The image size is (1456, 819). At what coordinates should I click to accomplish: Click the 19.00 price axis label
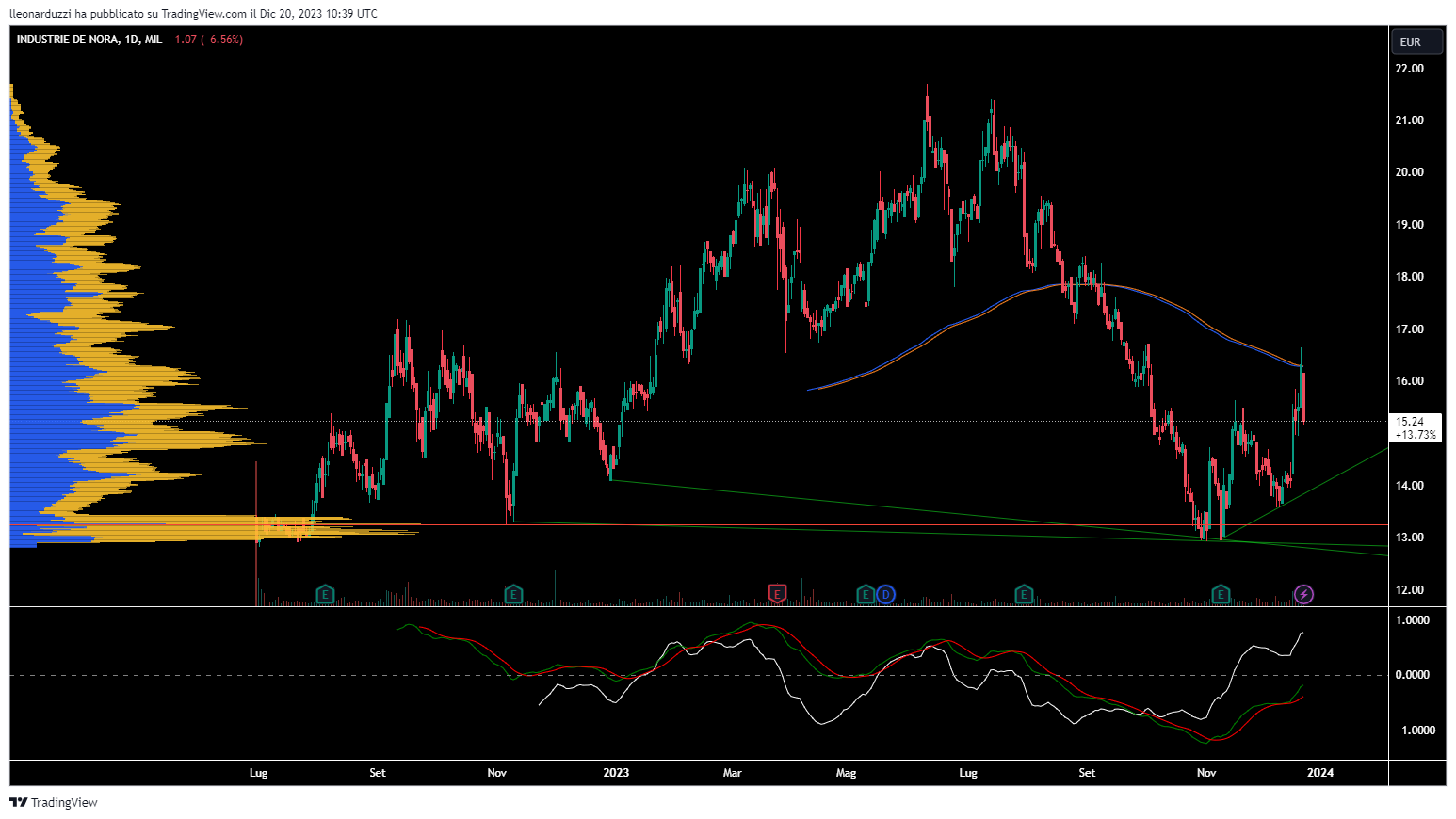[x=1410, y=225]
